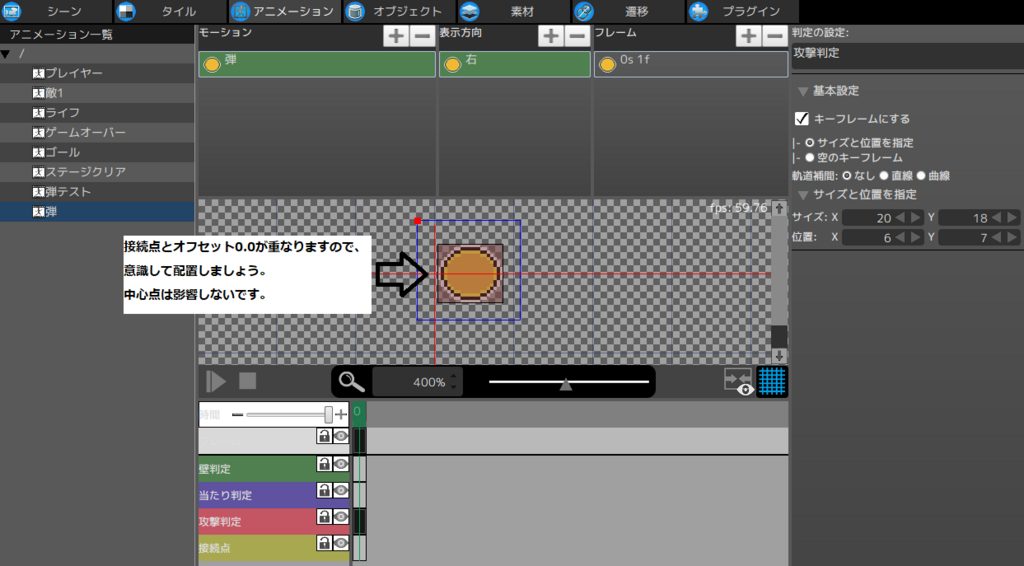Screen dimensions: 1024x566
Task: Select the 右 display direction entry
Action: (x=515, y=64)
